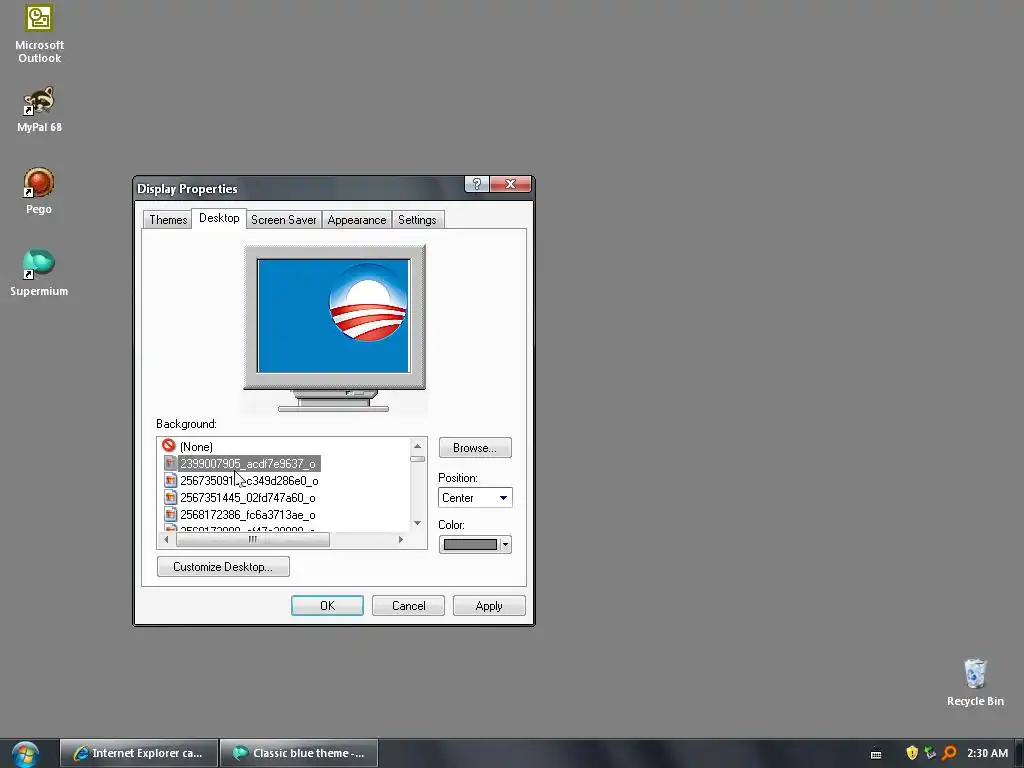Click background list scroll up arrow

pyautogui.click(x=417, y=446)
